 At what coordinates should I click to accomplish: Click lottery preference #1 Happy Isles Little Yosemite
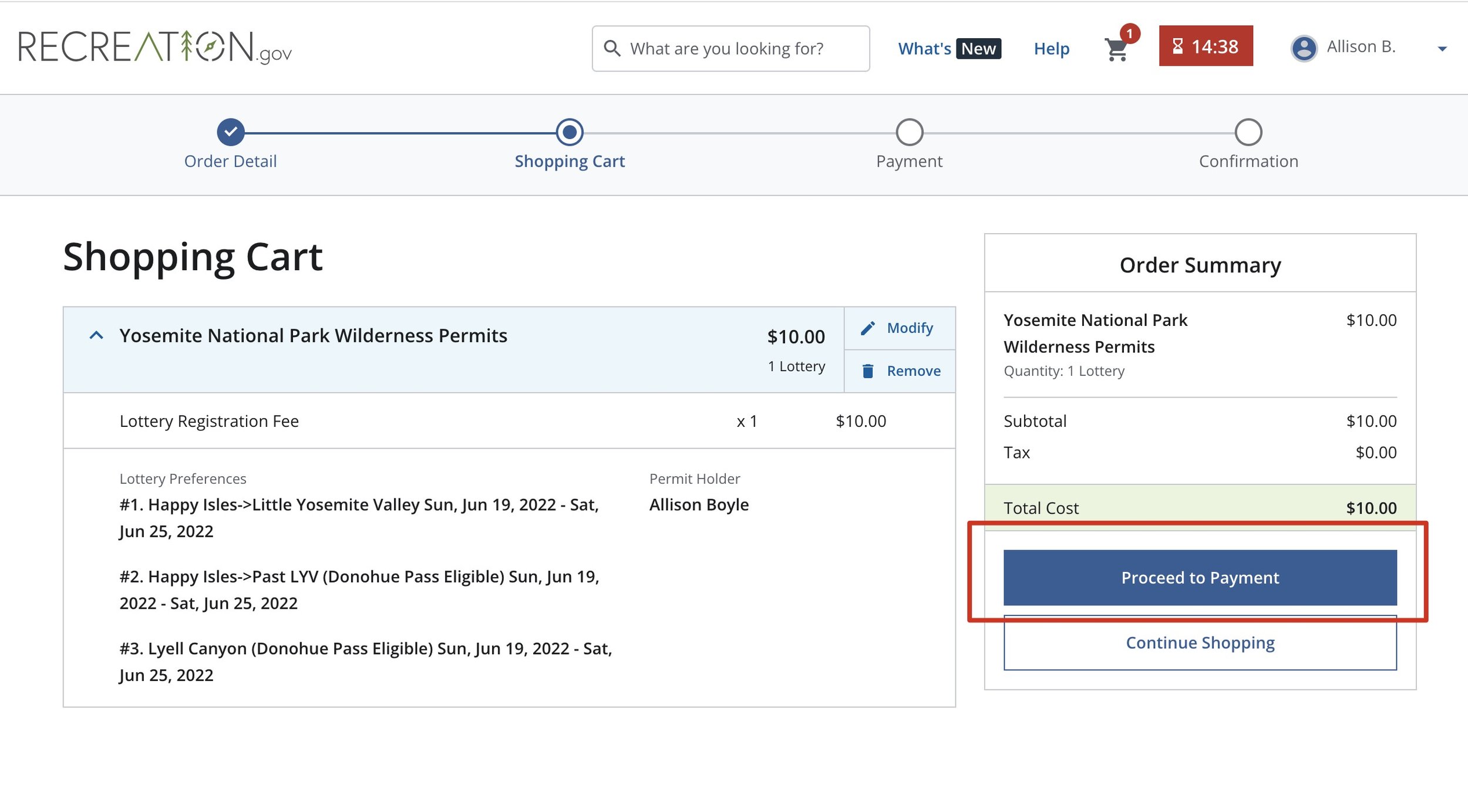tap(359, 518)
